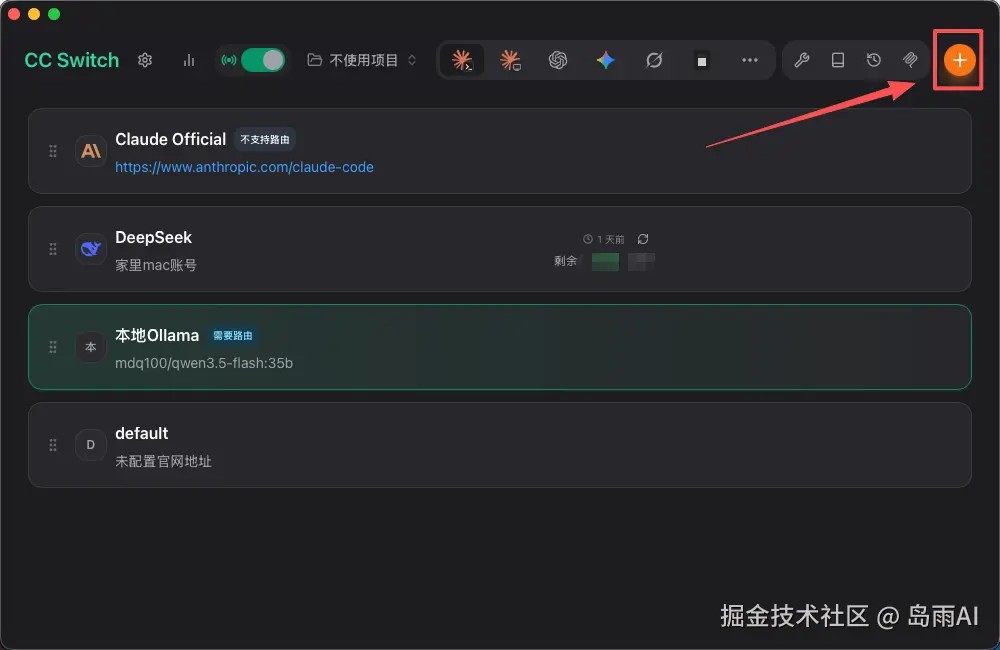
Task: Open the book prompts icon
Action: (838, 60)
